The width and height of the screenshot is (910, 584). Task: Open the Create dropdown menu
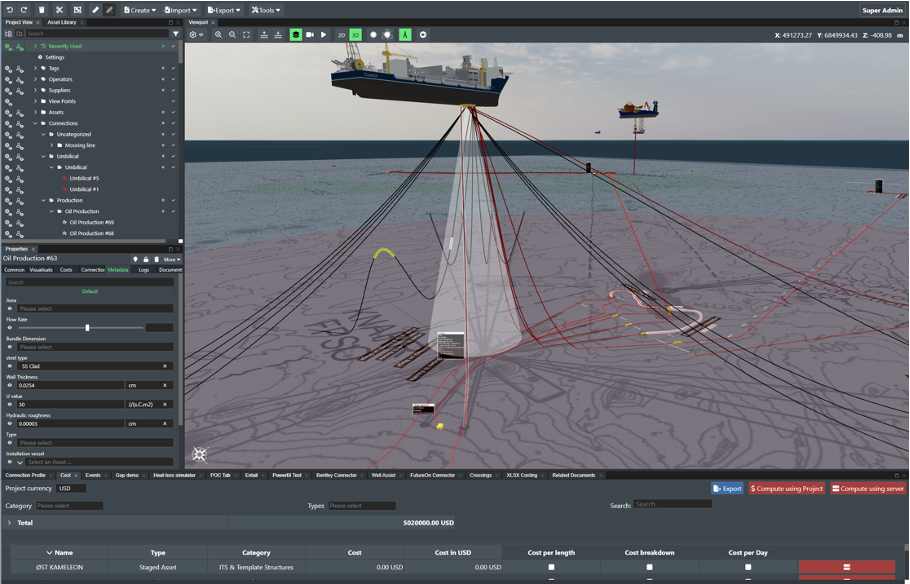(140, 10)
